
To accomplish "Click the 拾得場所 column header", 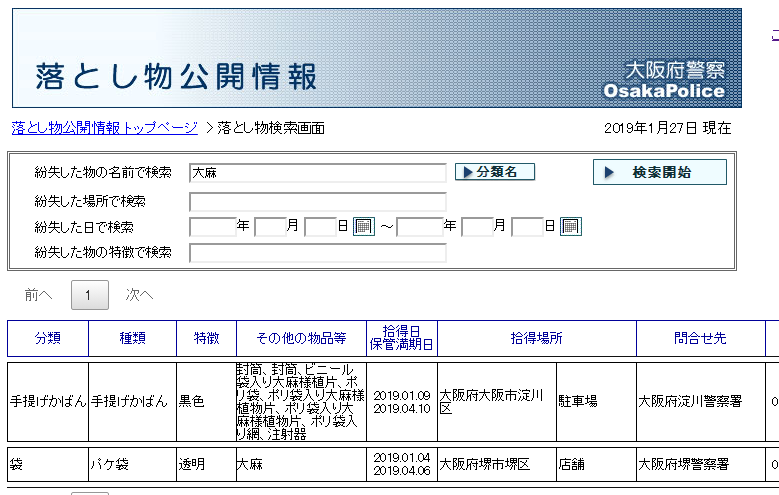I will 537,338.
